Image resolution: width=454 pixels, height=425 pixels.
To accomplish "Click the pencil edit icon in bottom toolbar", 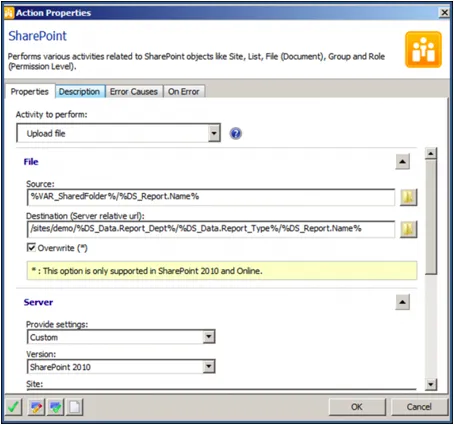I will [x=36, y=407].
